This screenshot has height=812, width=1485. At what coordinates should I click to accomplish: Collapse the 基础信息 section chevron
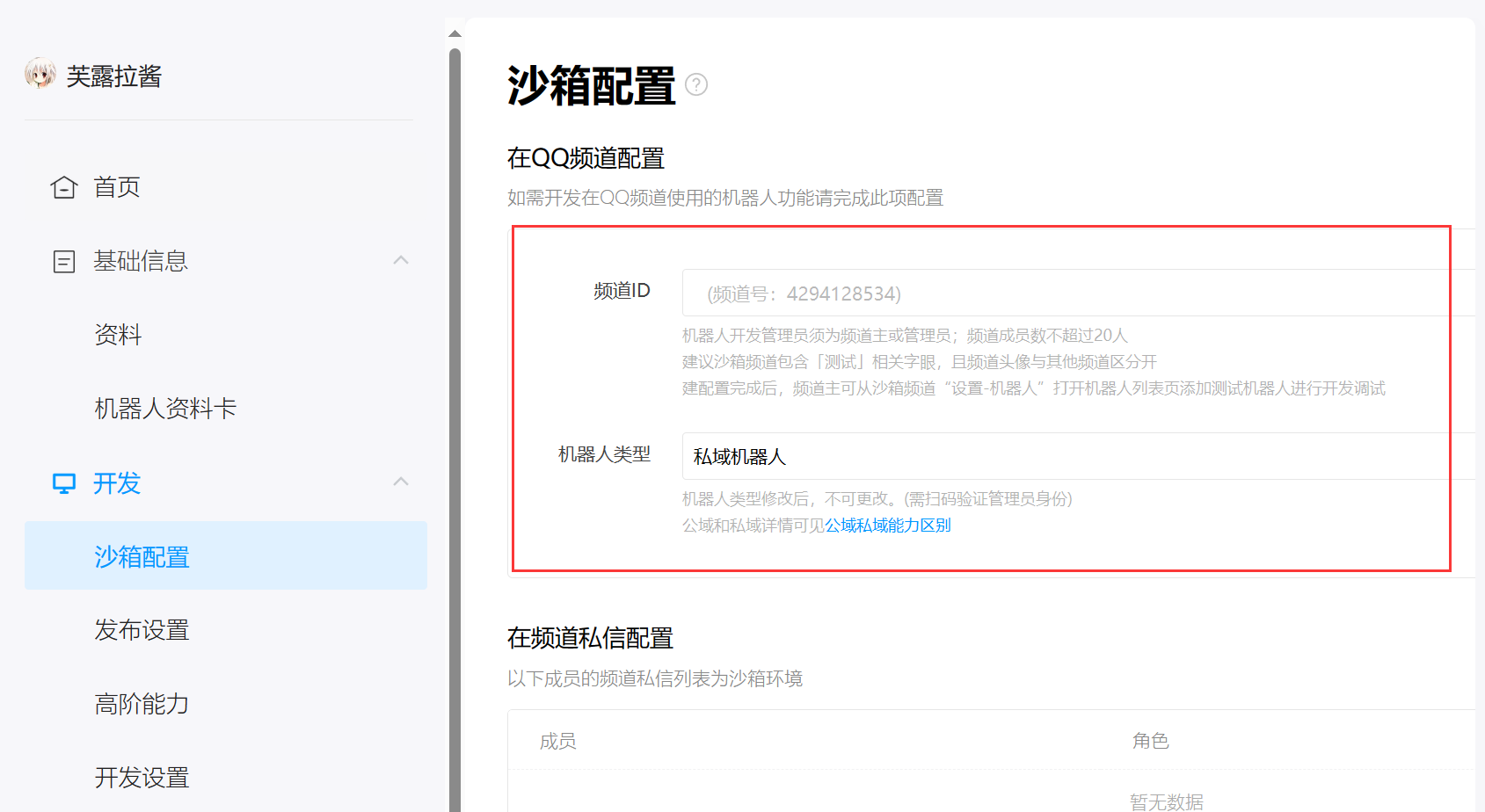(x=401, y=260)
